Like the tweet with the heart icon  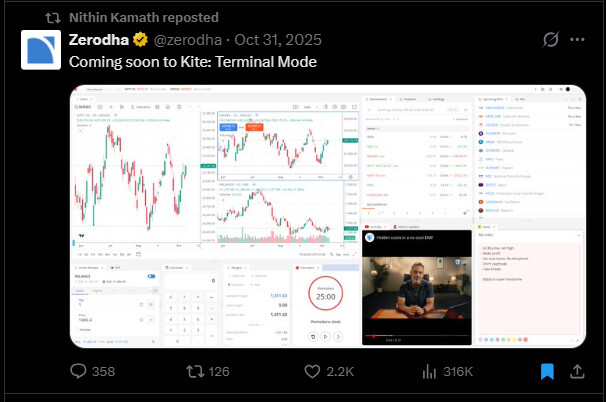point(312,372)
